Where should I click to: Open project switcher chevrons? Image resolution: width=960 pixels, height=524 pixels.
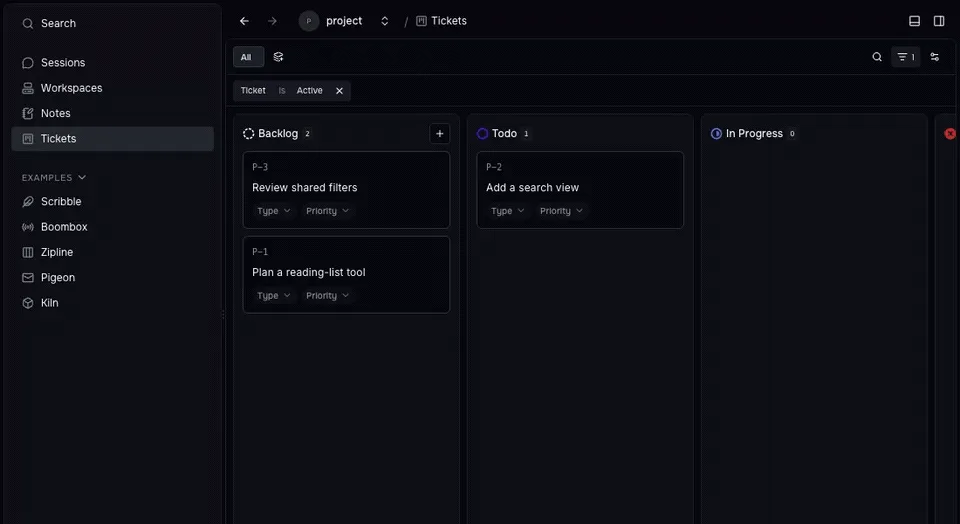(x=384, y=21)
